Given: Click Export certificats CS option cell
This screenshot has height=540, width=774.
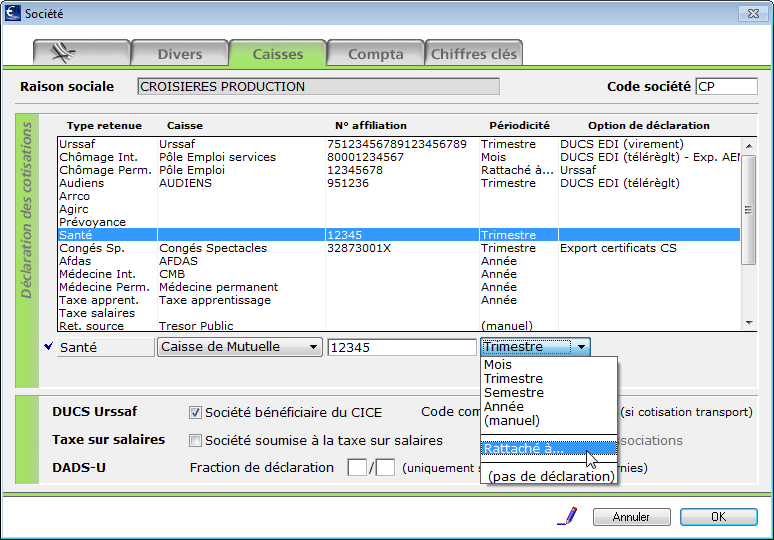Looking at the screenshot, I should click(618, 248).
